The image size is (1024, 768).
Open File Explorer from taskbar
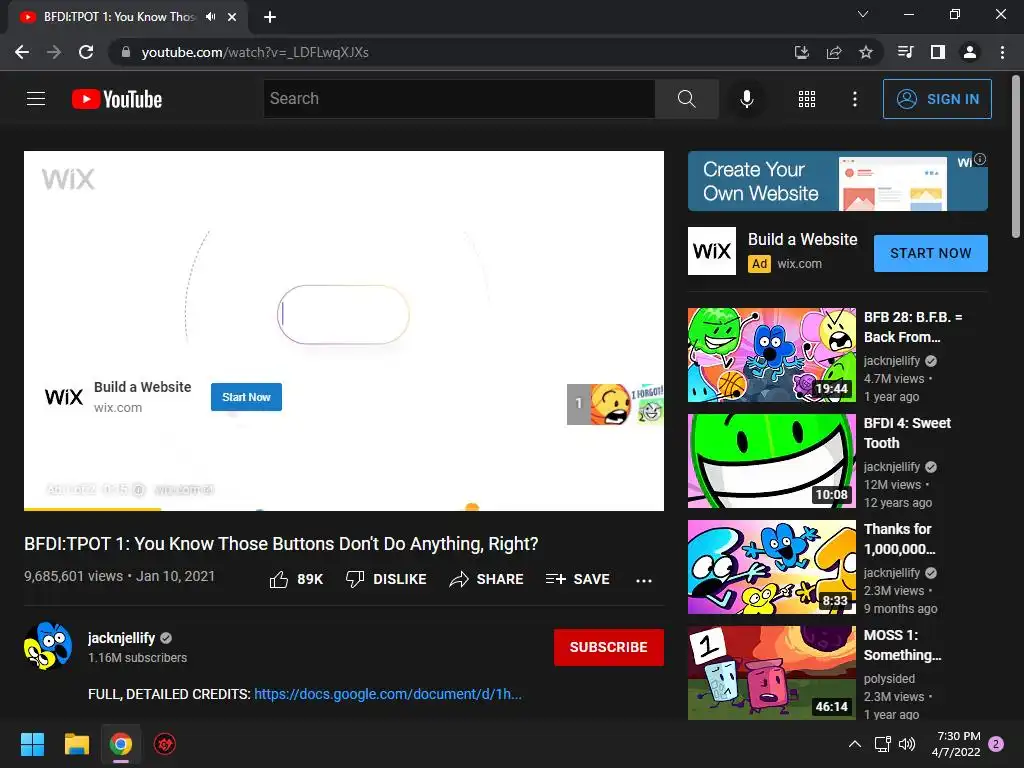point(76,744)
